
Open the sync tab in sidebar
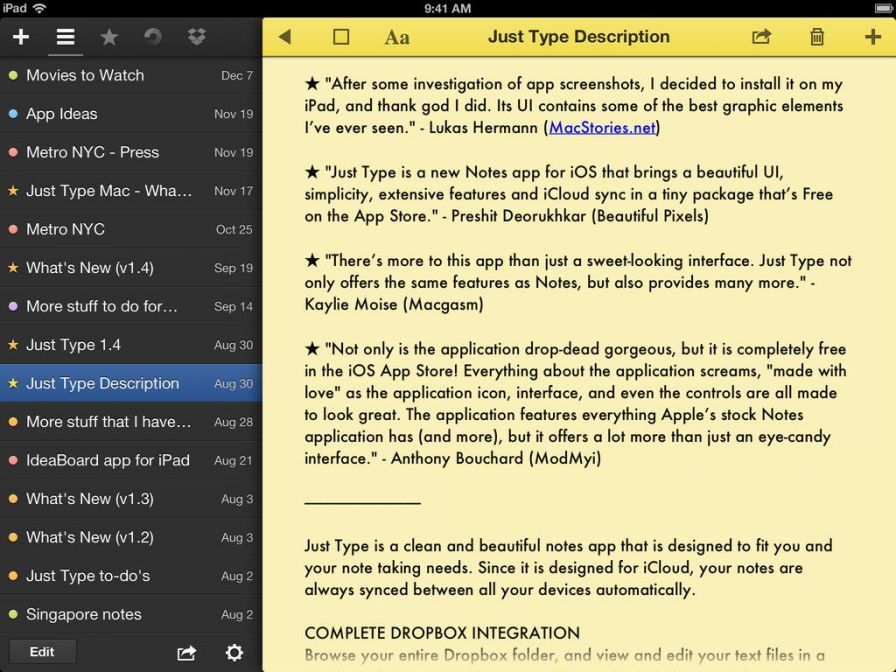(x=153, y=37)
